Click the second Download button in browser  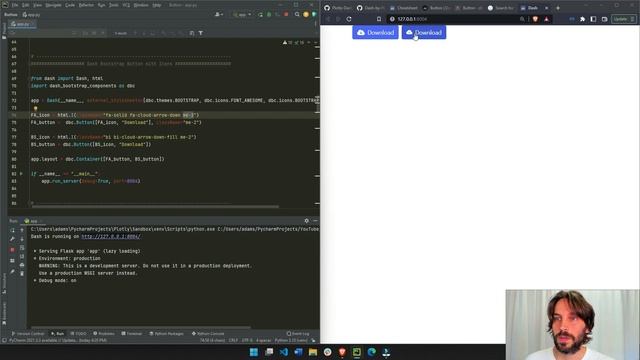click(424, 32)
